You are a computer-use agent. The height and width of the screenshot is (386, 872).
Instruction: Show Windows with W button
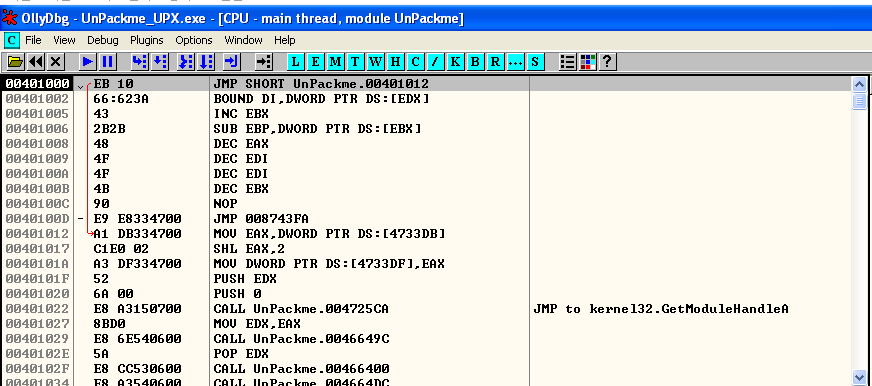pyautogui.click(x=375, y=62)
